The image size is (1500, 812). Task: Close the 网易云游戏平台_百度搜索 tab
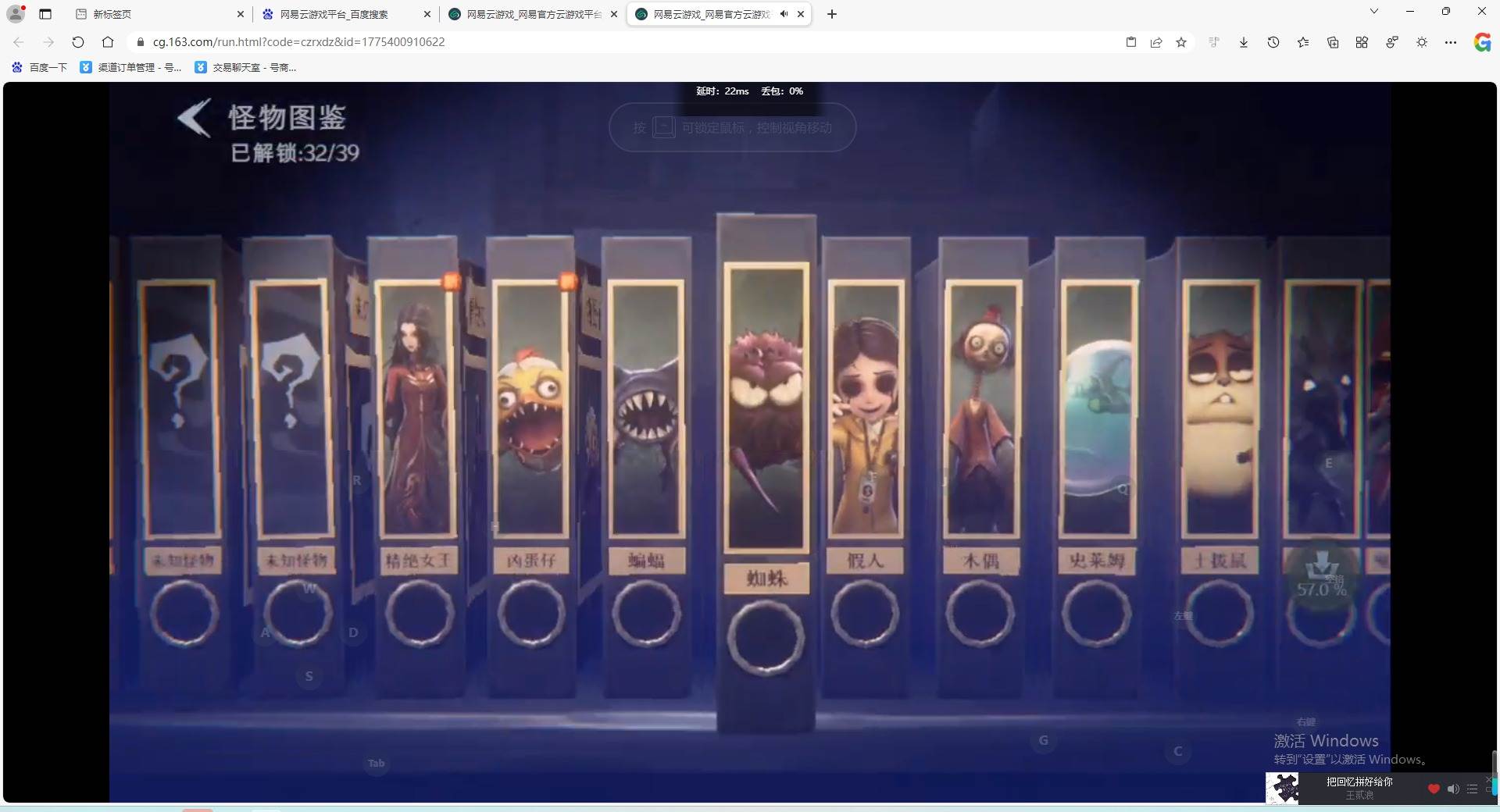[427, 14]
